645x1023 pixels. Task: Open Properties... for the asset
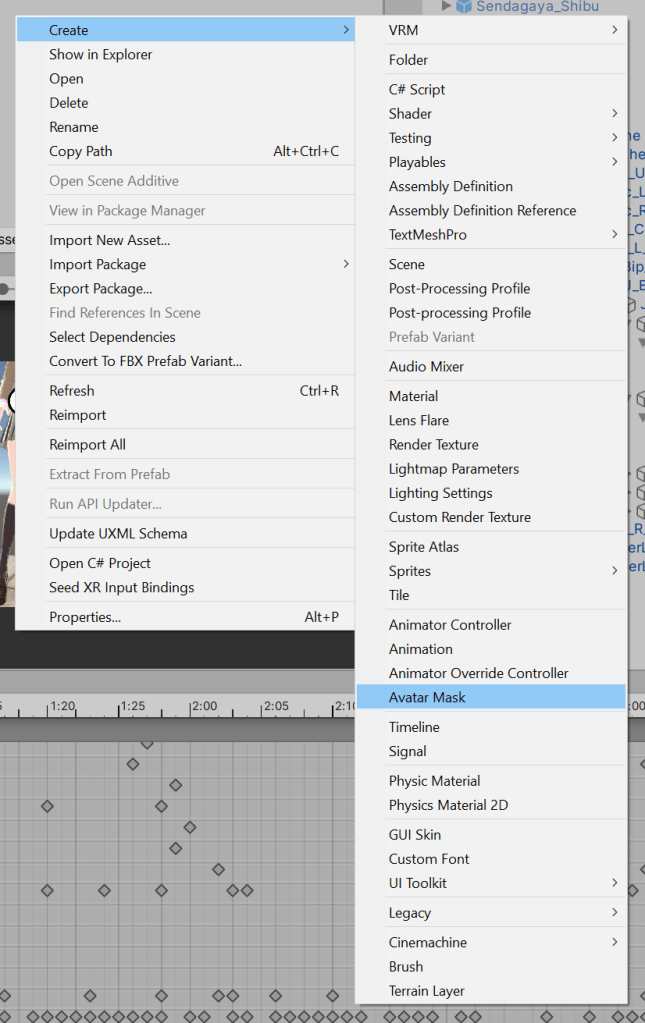point(85,617)
